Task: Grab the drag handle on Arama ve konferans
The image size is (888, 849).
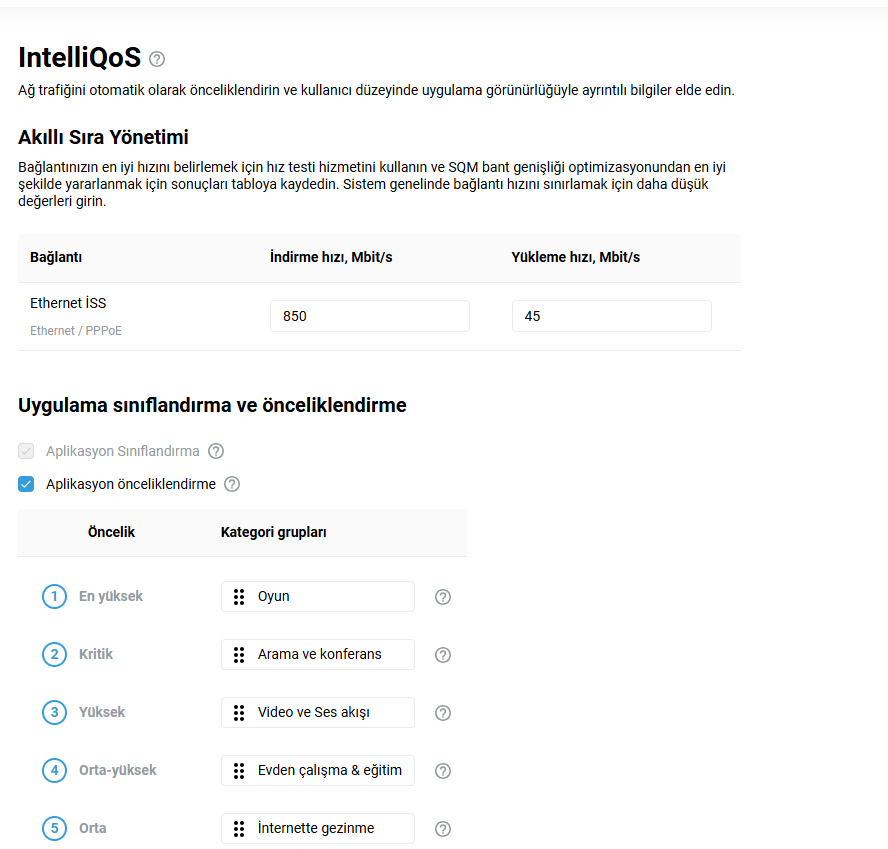Action: [x=239, y=655]
